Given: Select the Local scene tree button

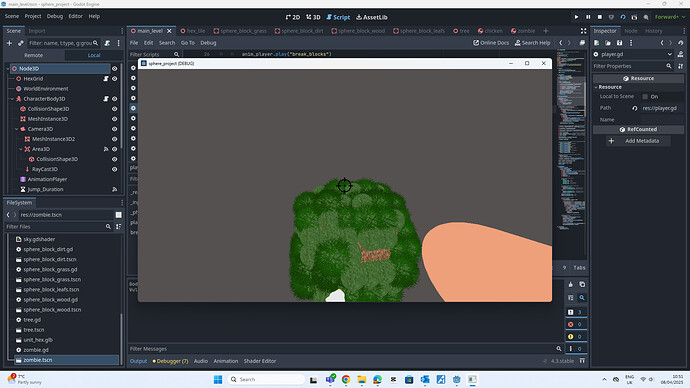Looking at the screenshot, I should pos(94,55).
